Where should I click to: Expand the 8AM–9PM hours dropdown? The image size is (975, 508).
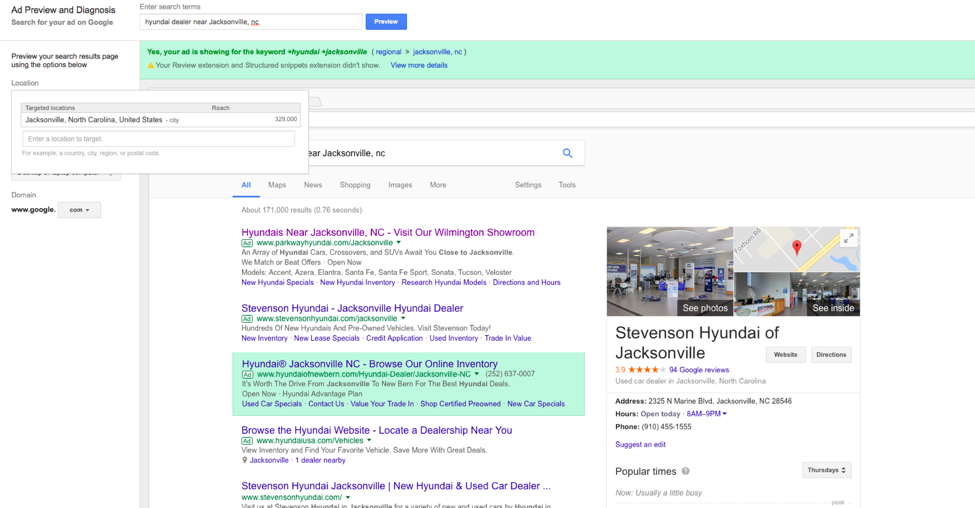pyautogui.click(x=706, y=414)
